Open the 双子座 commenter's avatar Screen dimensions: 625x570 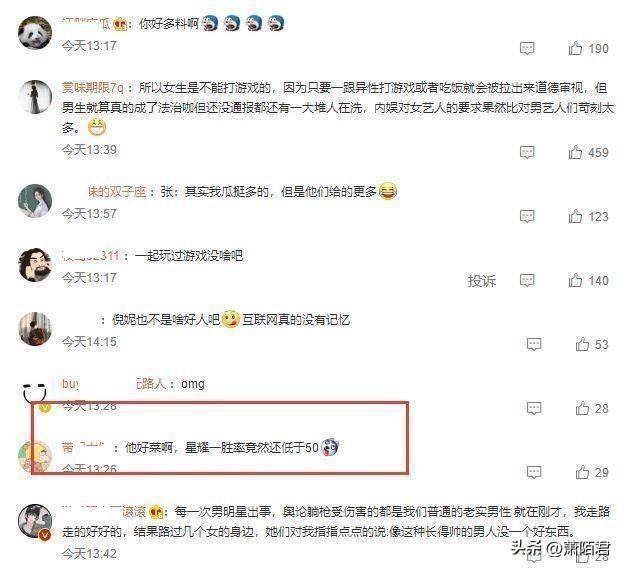[35, 201]
